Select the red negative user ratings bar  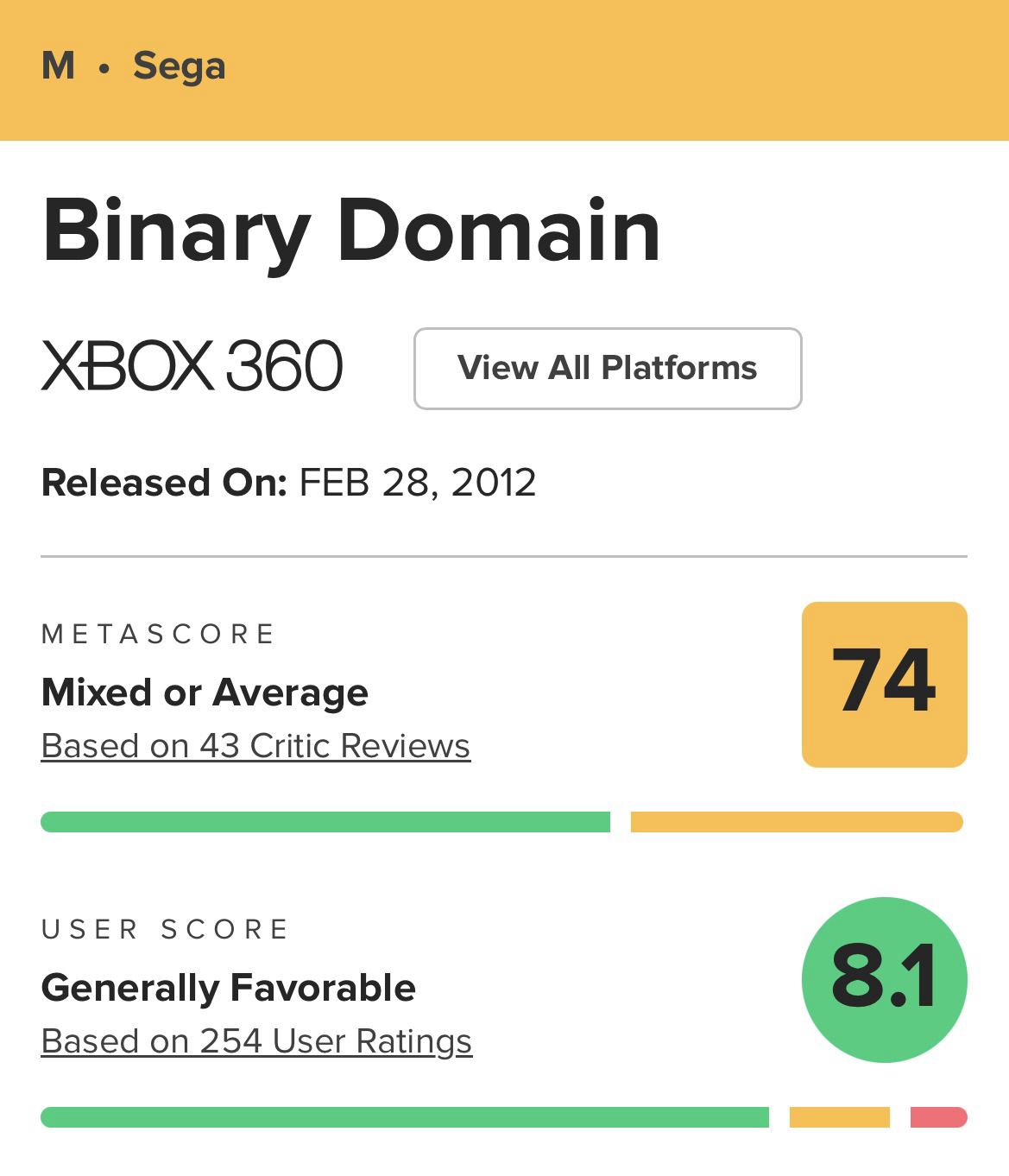pyautogui.click(x=938, y=1117)
